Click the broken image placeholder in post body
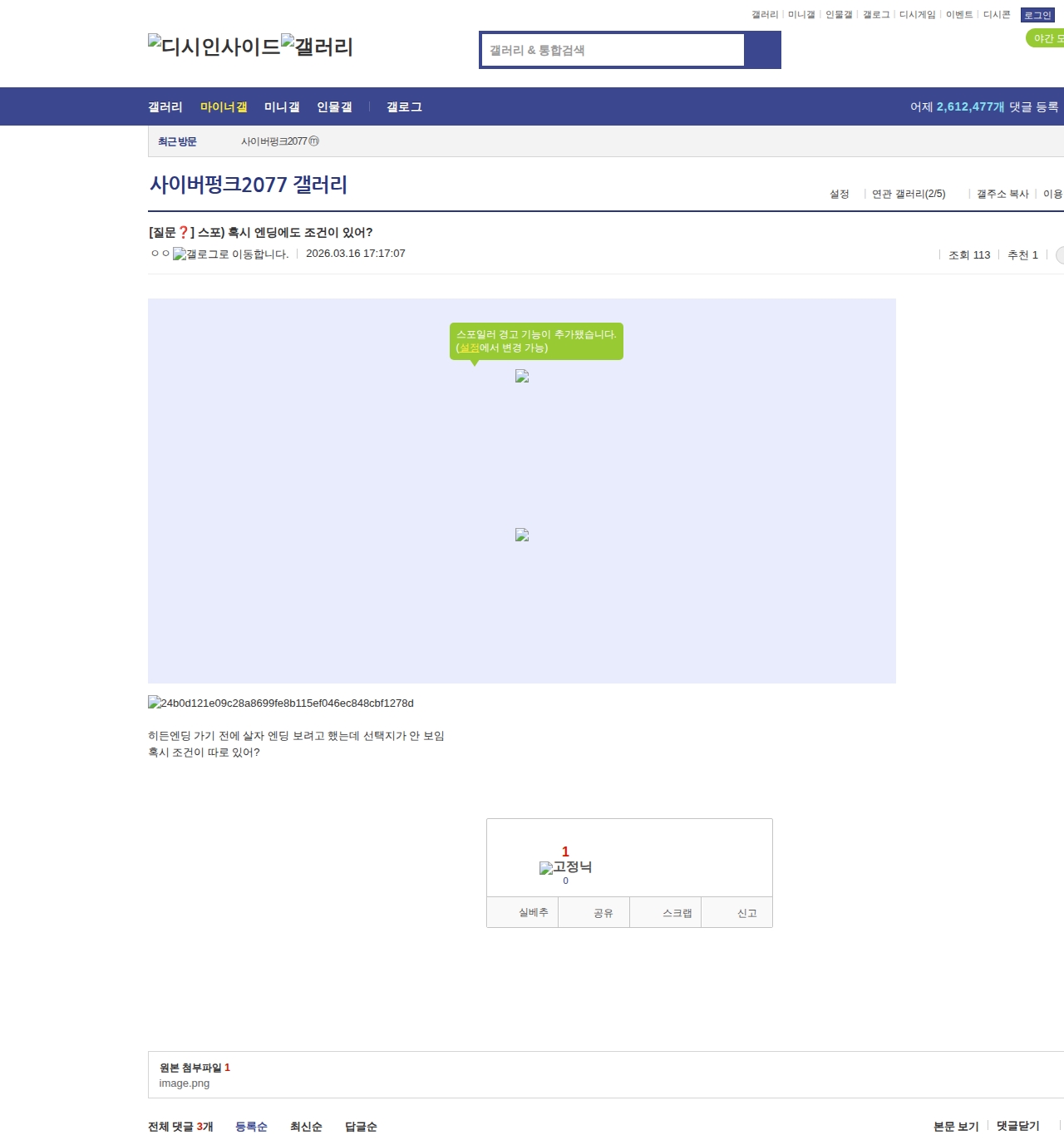Viewport: 1064px width, 1140px height. coord(521,377)
